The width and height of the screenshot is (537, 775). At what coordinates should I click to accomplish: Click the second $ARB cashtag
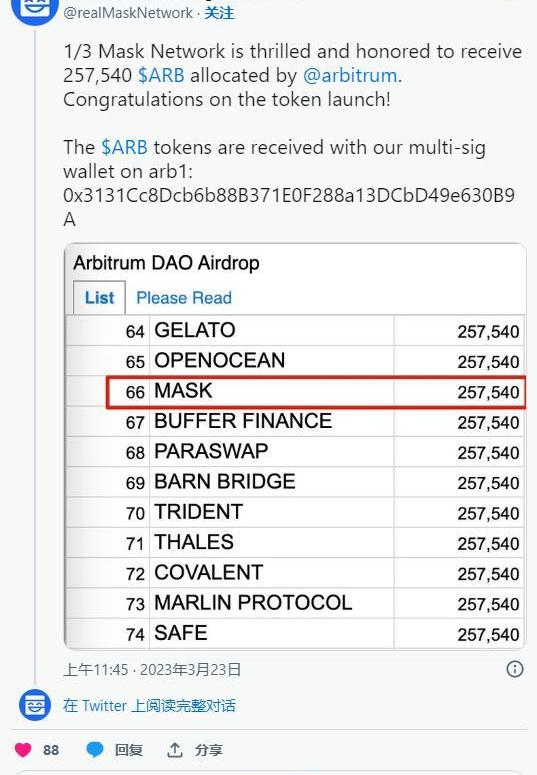click(124, 147)
